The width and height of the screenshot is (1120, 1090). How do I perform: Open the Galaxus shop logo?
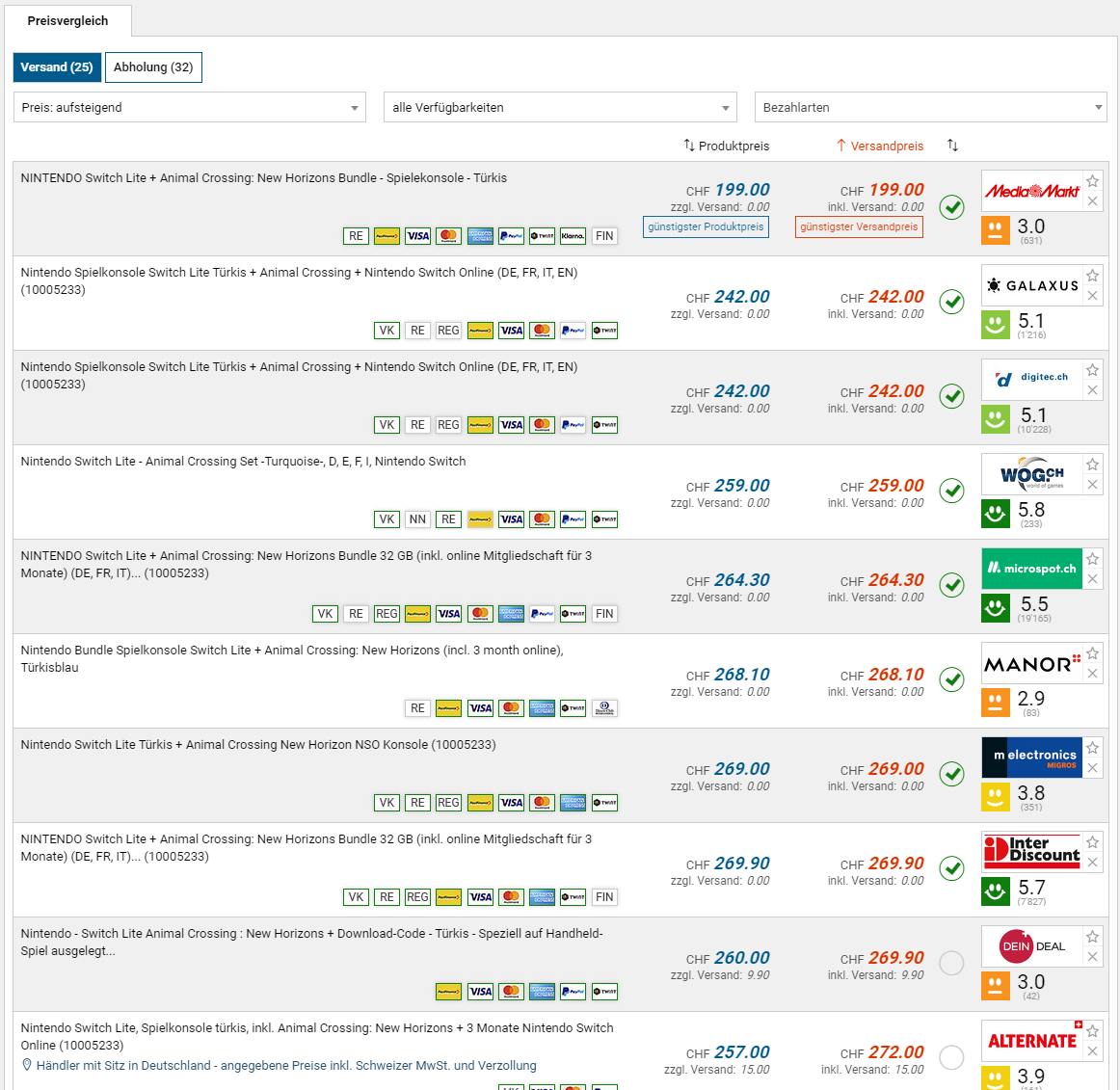[1031, 285]
